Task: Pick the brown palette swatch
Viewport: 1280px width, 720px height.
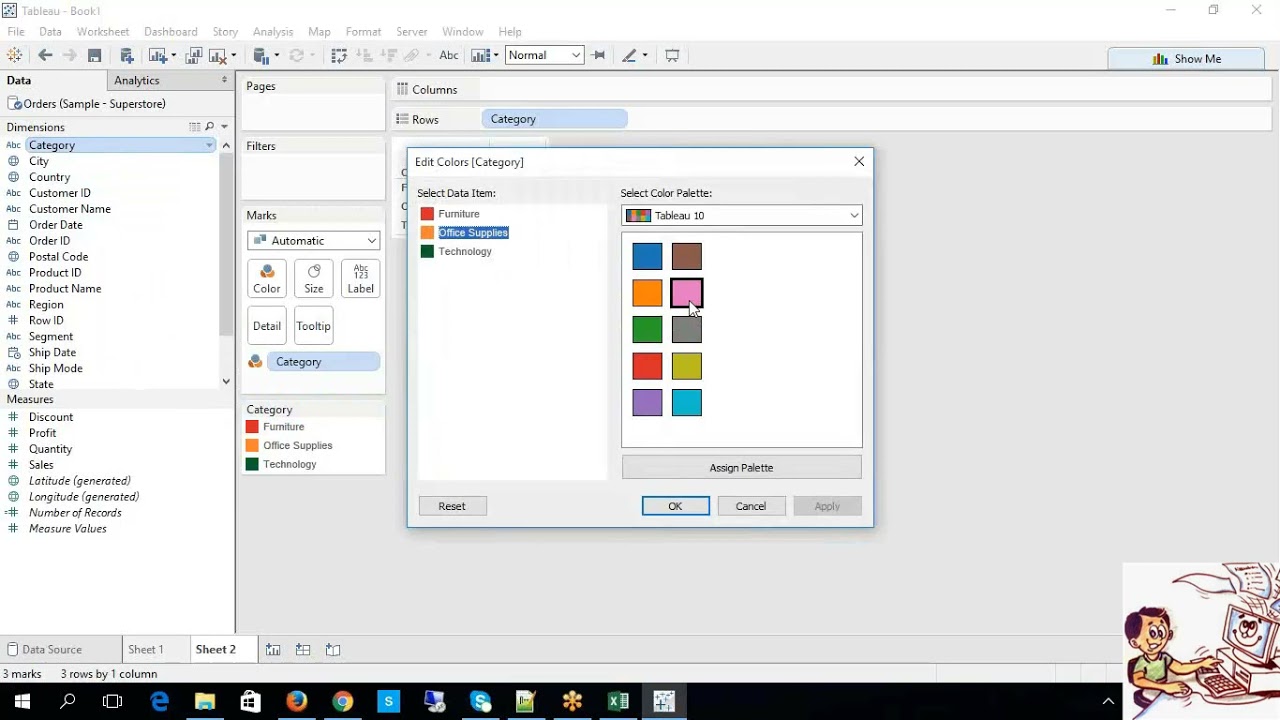Action: coord(687,256)
